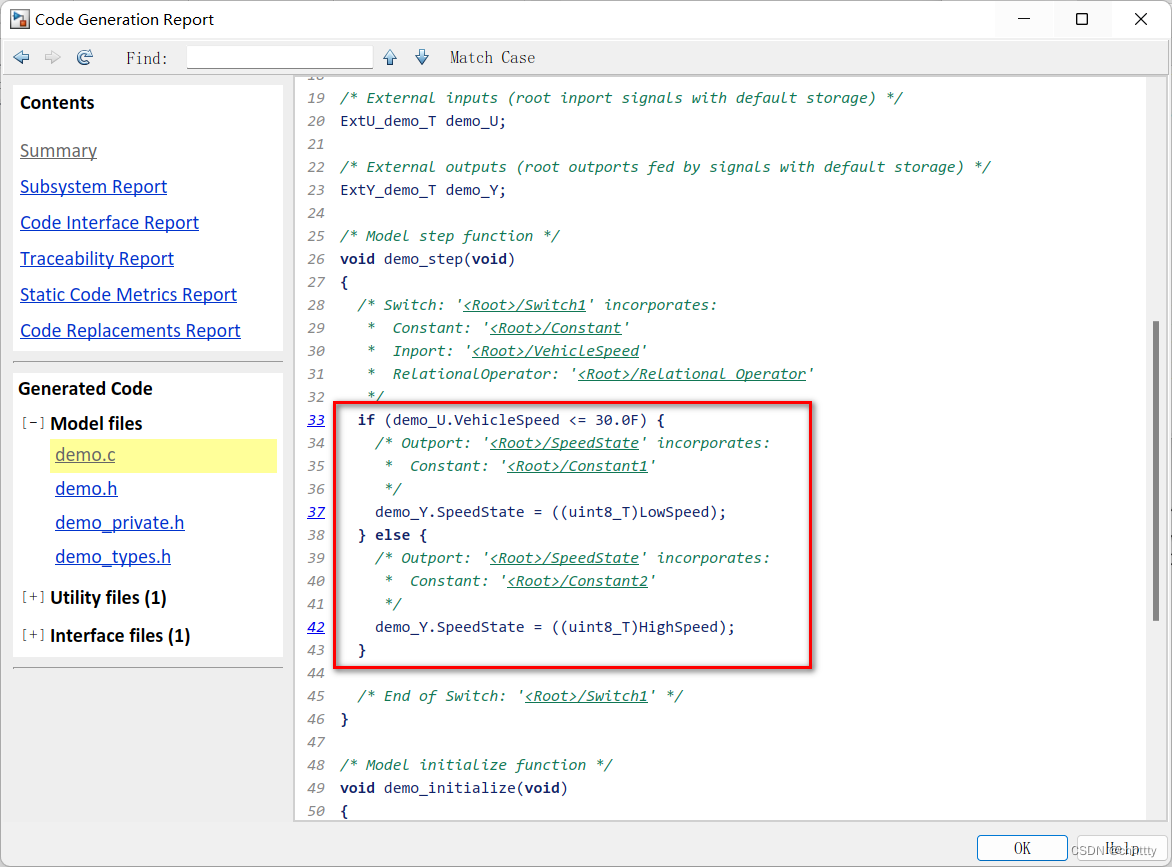Collapse the Model files section
This screenshot has width=1172, height=867.
pyautogui.click(x=33, y=423)
